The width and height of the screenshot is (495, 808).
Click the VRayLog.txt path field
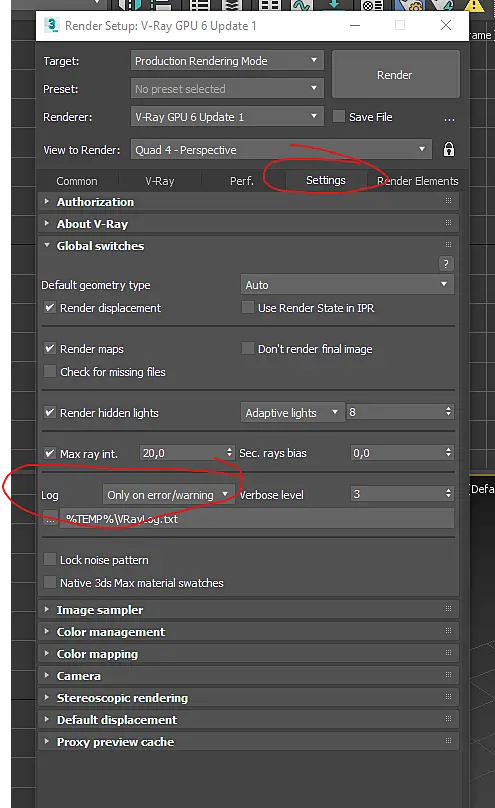coord(257,519)
